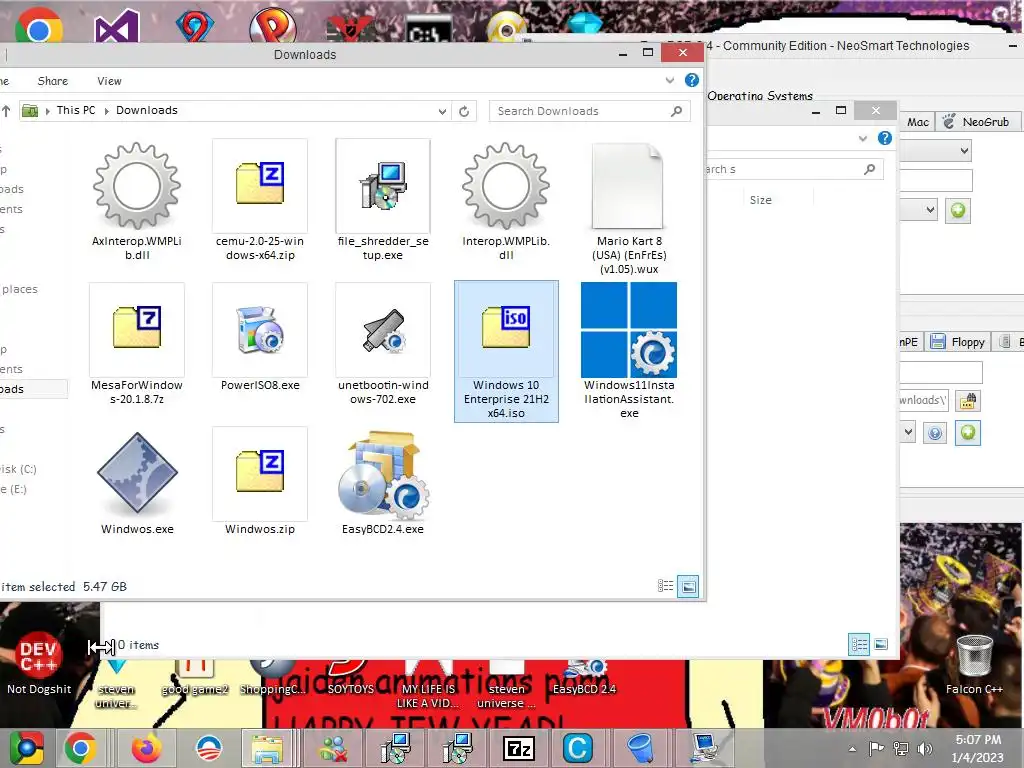Select the Windows 10 Enterprise 21H2 iso file
The width and height of the screenshot is (1024, 768).
tap(506, 351)
